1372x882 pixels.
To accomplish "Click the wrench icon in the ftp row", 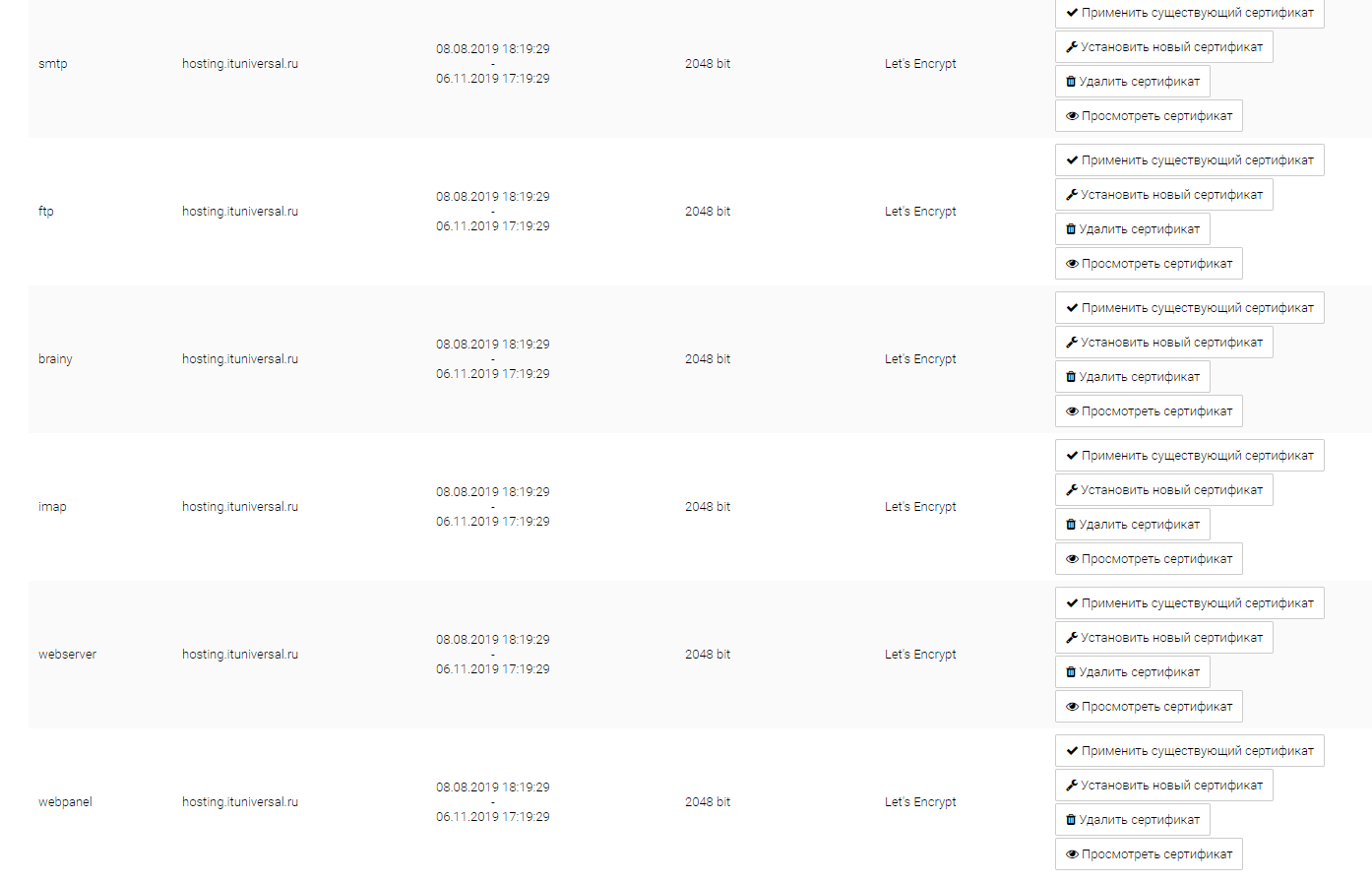I will (x=1072, y=195).
